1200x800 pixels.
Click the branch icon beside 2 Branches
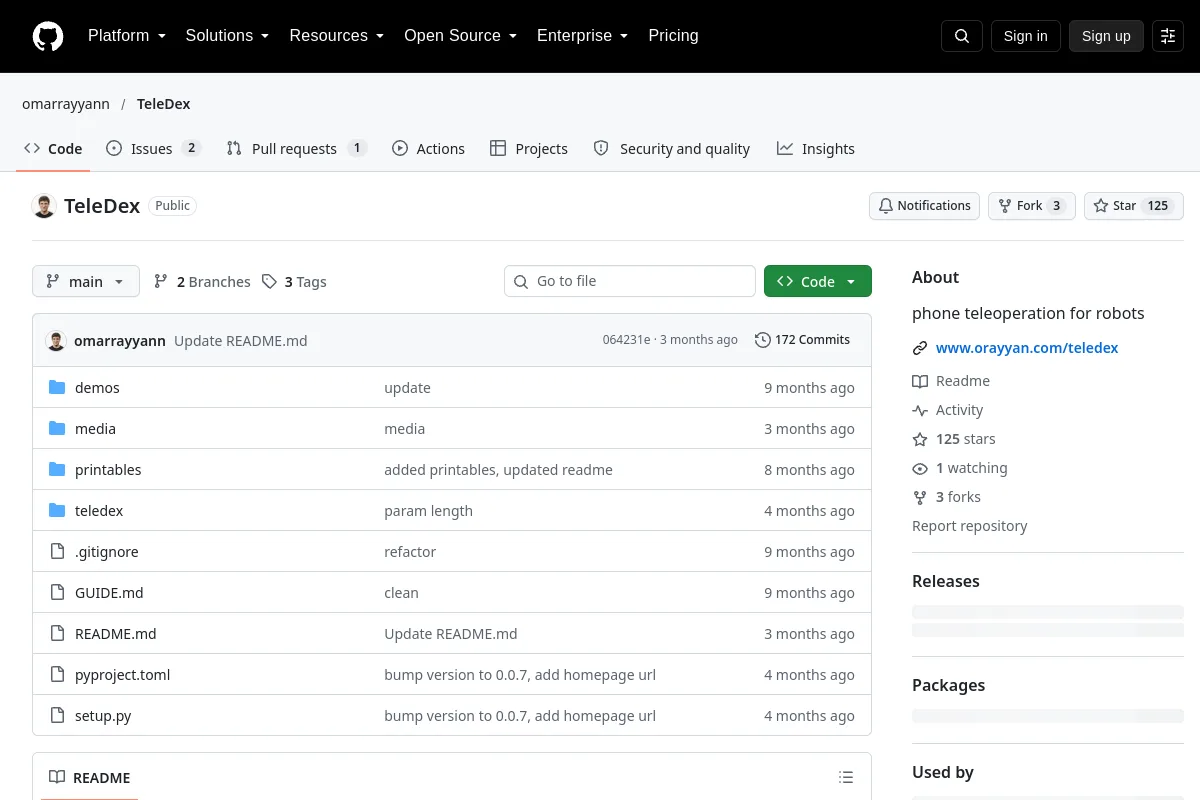pyautogui.click(x=161, y=281)
